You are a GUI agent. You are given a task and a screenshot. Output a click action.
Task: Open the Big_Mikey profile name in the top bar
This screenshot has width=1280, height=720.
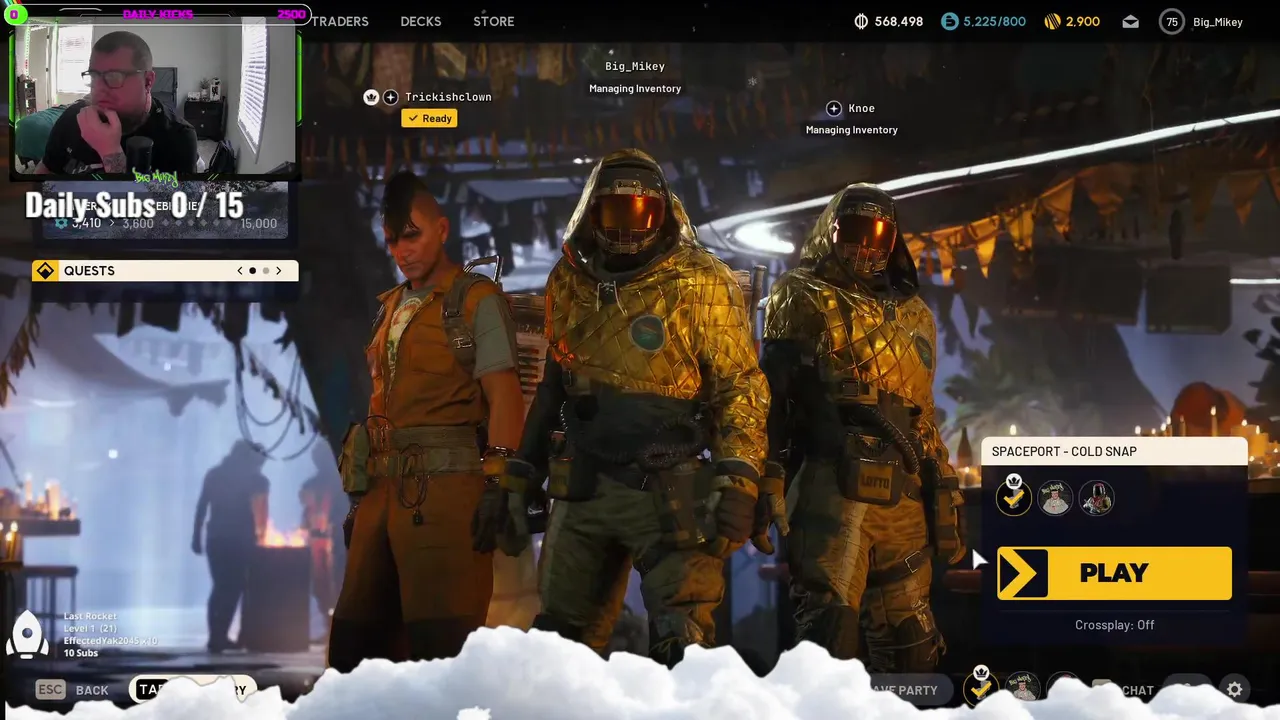(1218, 22)
